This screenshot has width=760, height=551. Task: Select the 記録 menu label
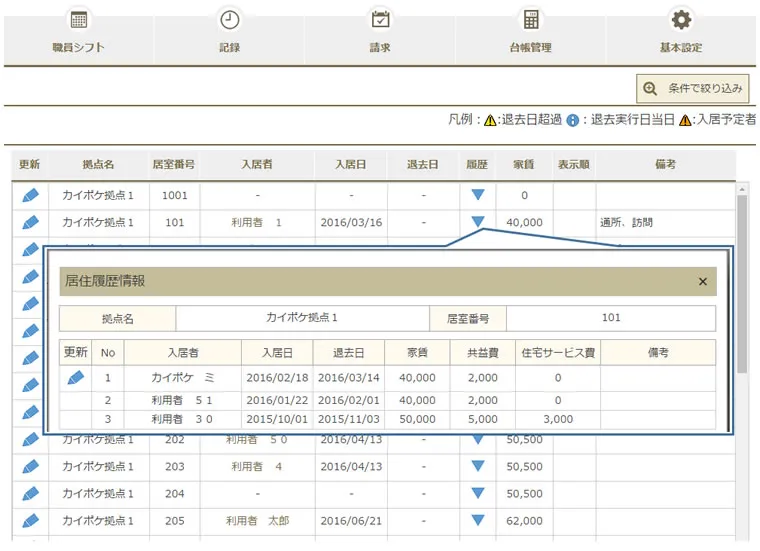pyautogui.click(x=229, y=47)
